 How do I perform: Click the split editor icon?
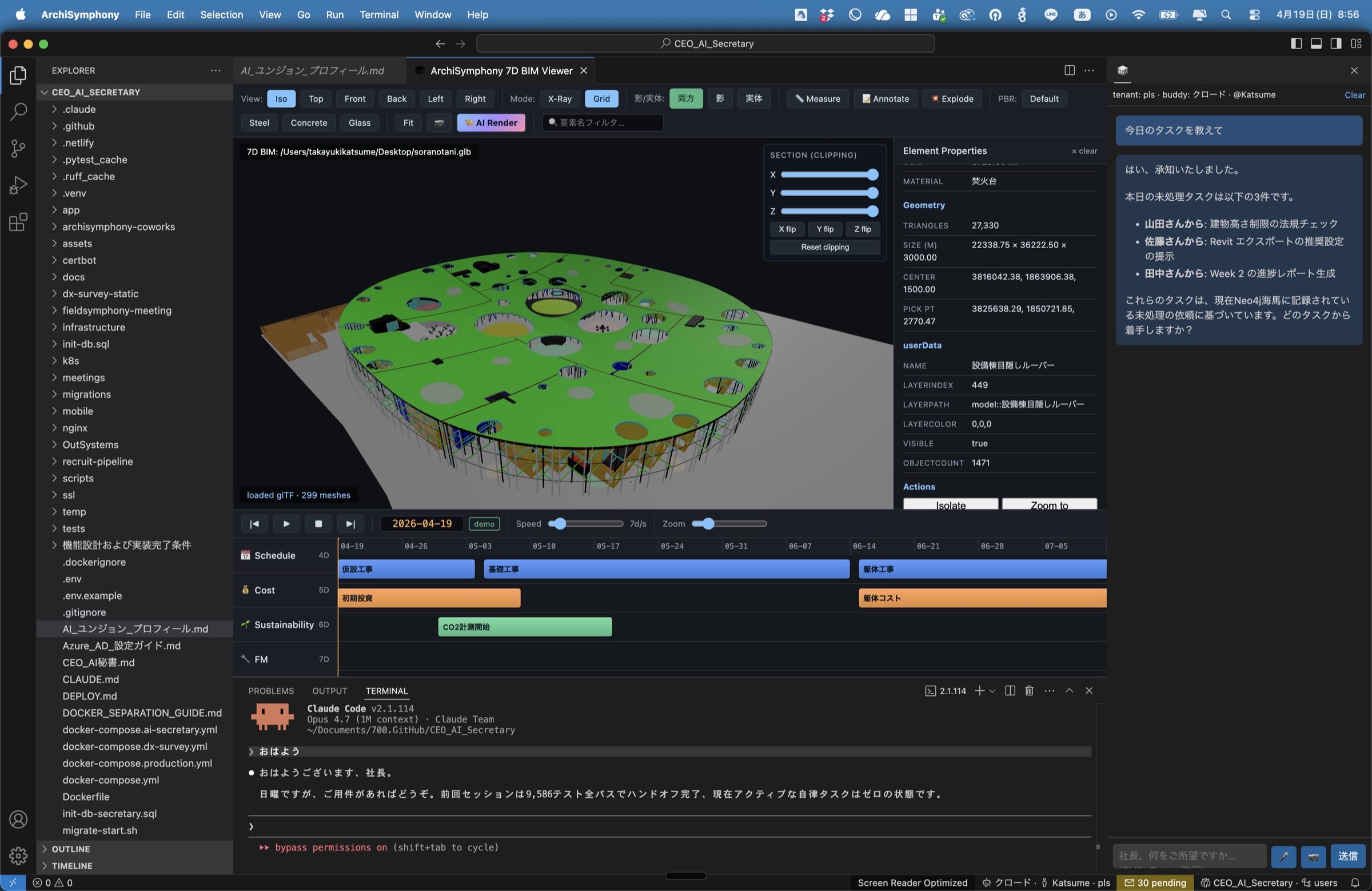[1070, 70]
